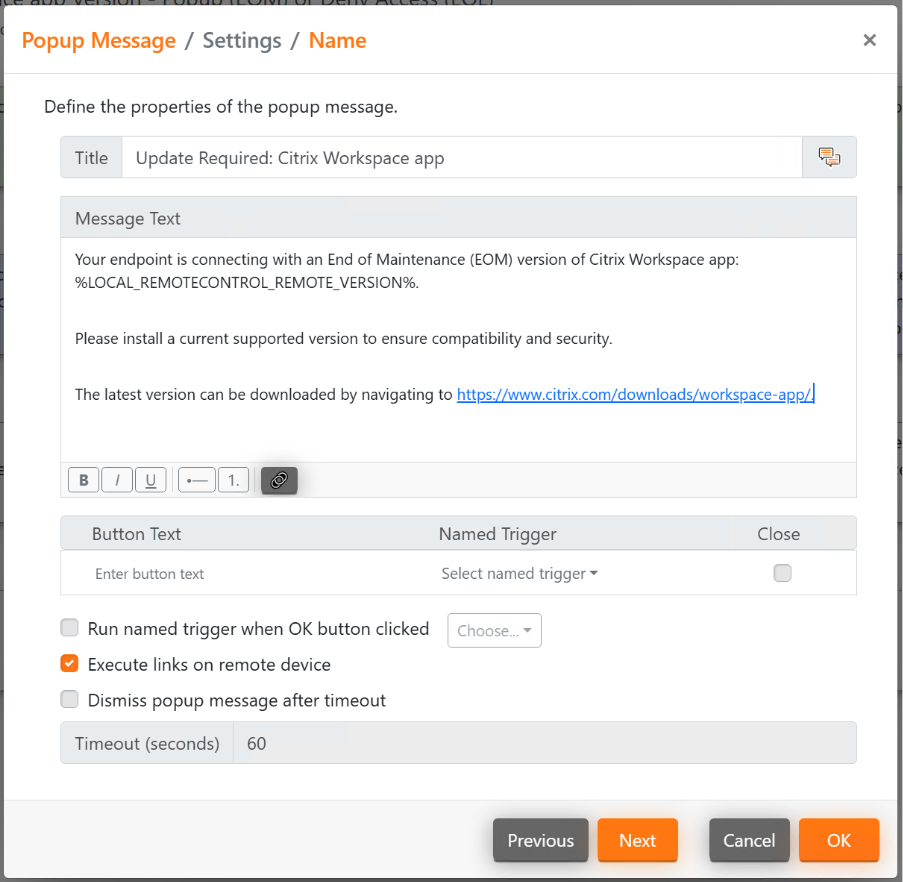Select the Name breadcrumb
This screenshot has width=903, height=882.
coord(337,40)
